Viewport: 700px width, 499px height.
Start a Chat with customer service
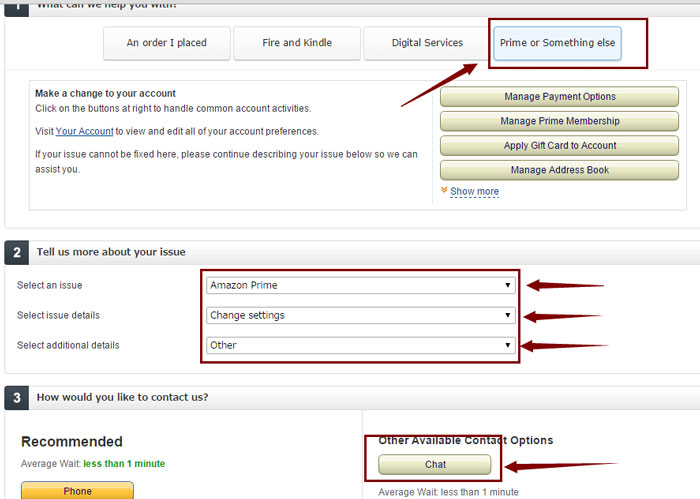(435, 464)
